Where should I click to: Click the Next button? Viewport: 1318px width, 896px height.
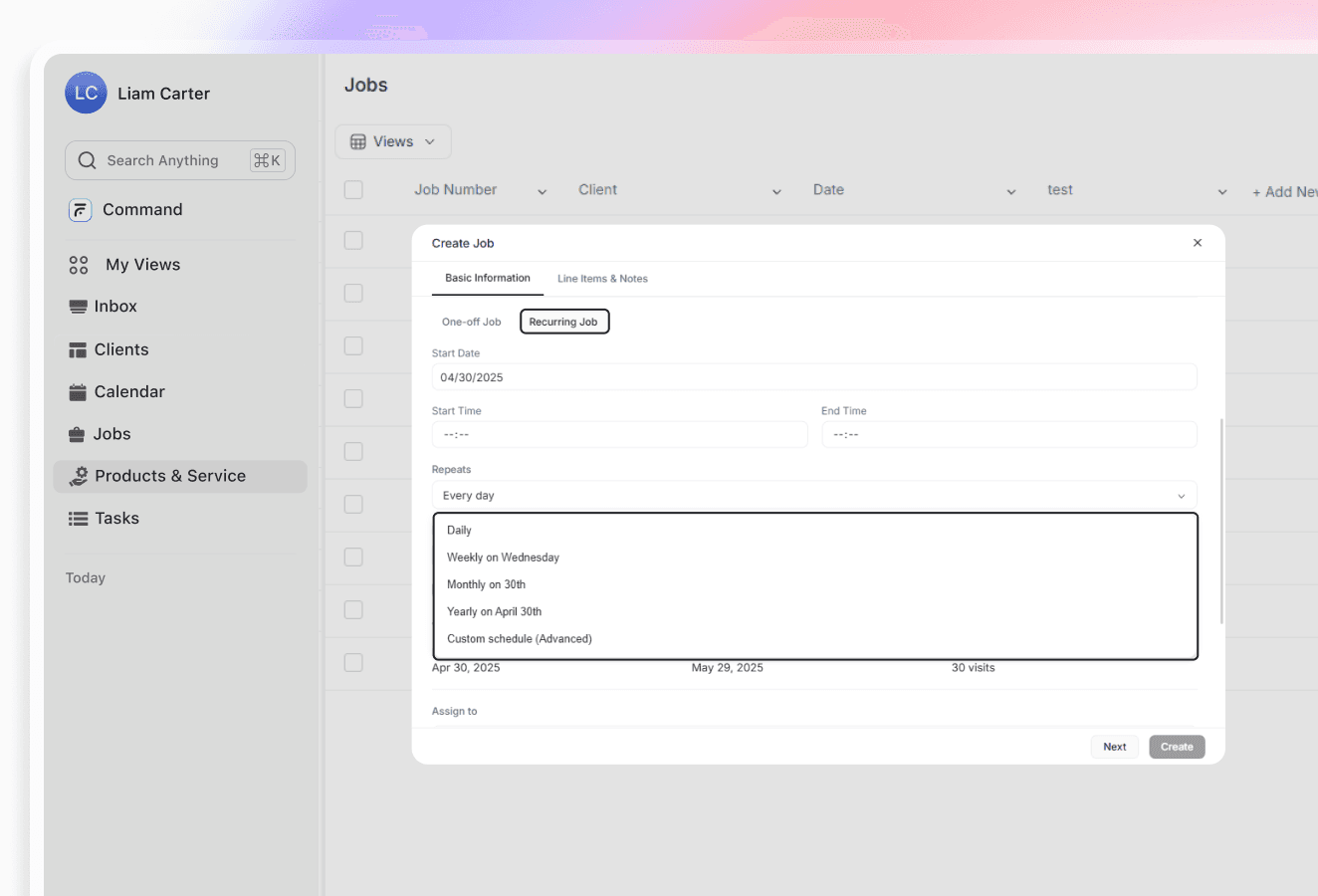1114,746
